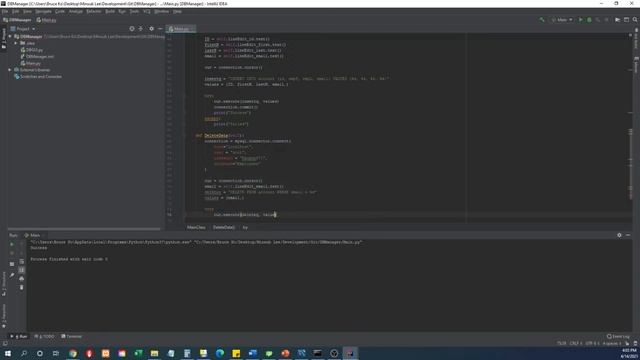Toggle scroll-to-end in Run console

22,270
